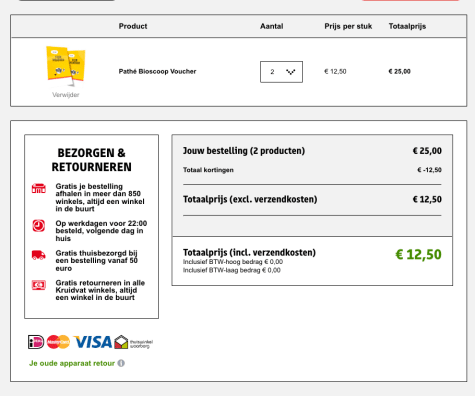
Task: Click the Gratis je bestelling afhalen text
Action: click(x=100, y=197)
